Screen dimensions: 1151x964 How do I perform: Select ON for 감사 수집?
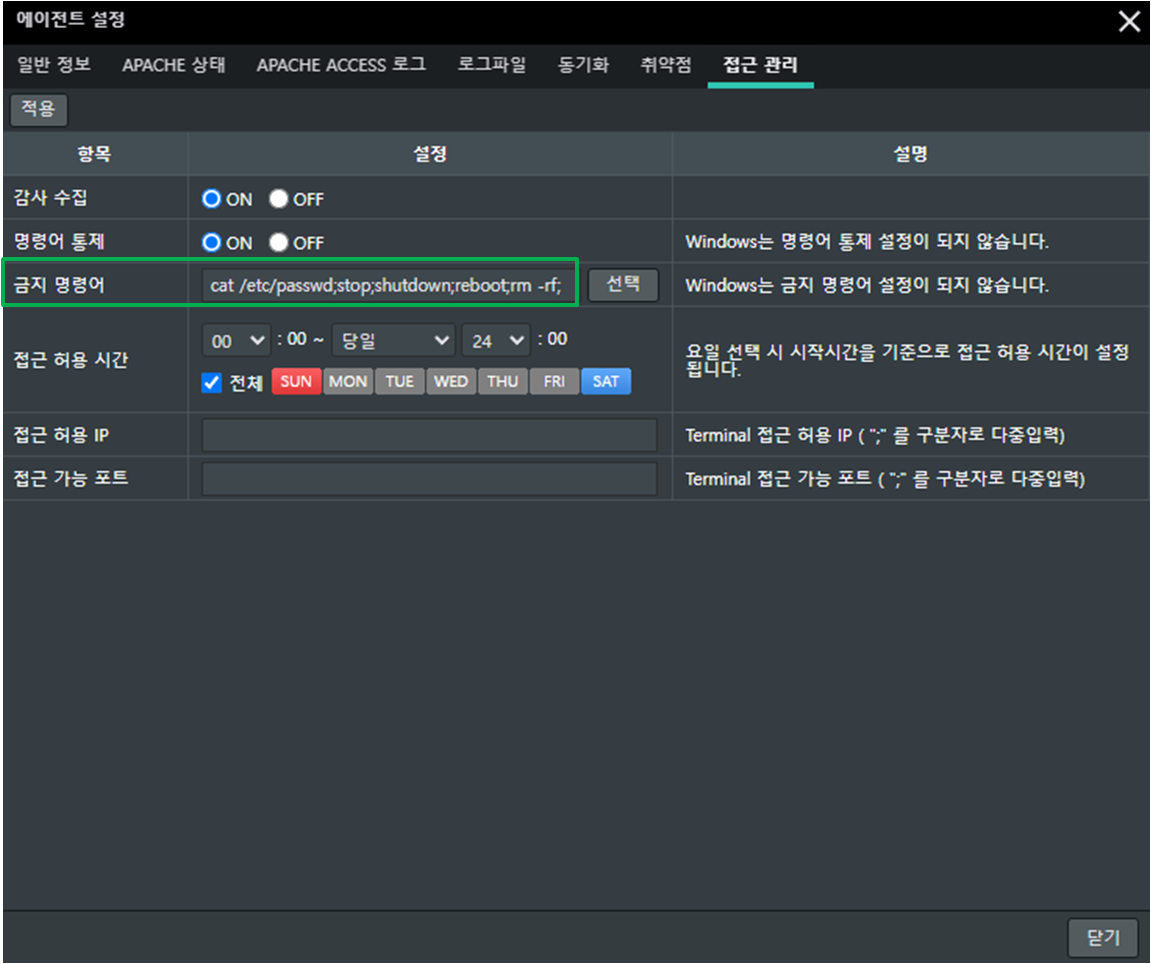(x=212, y=199)
